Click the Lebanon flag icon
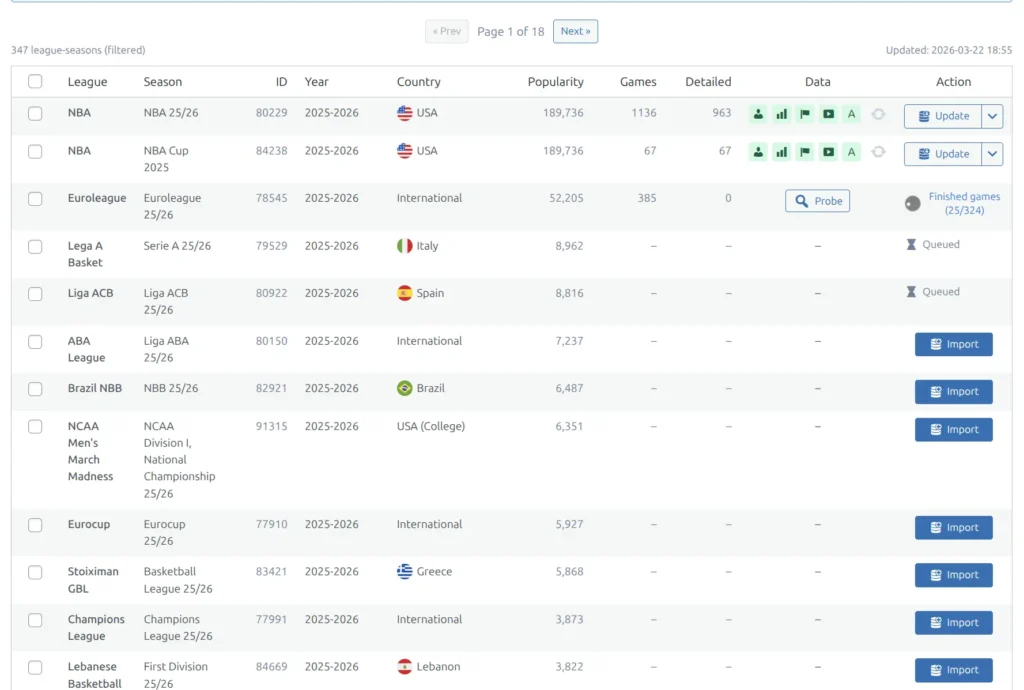 tap(404, 667)
